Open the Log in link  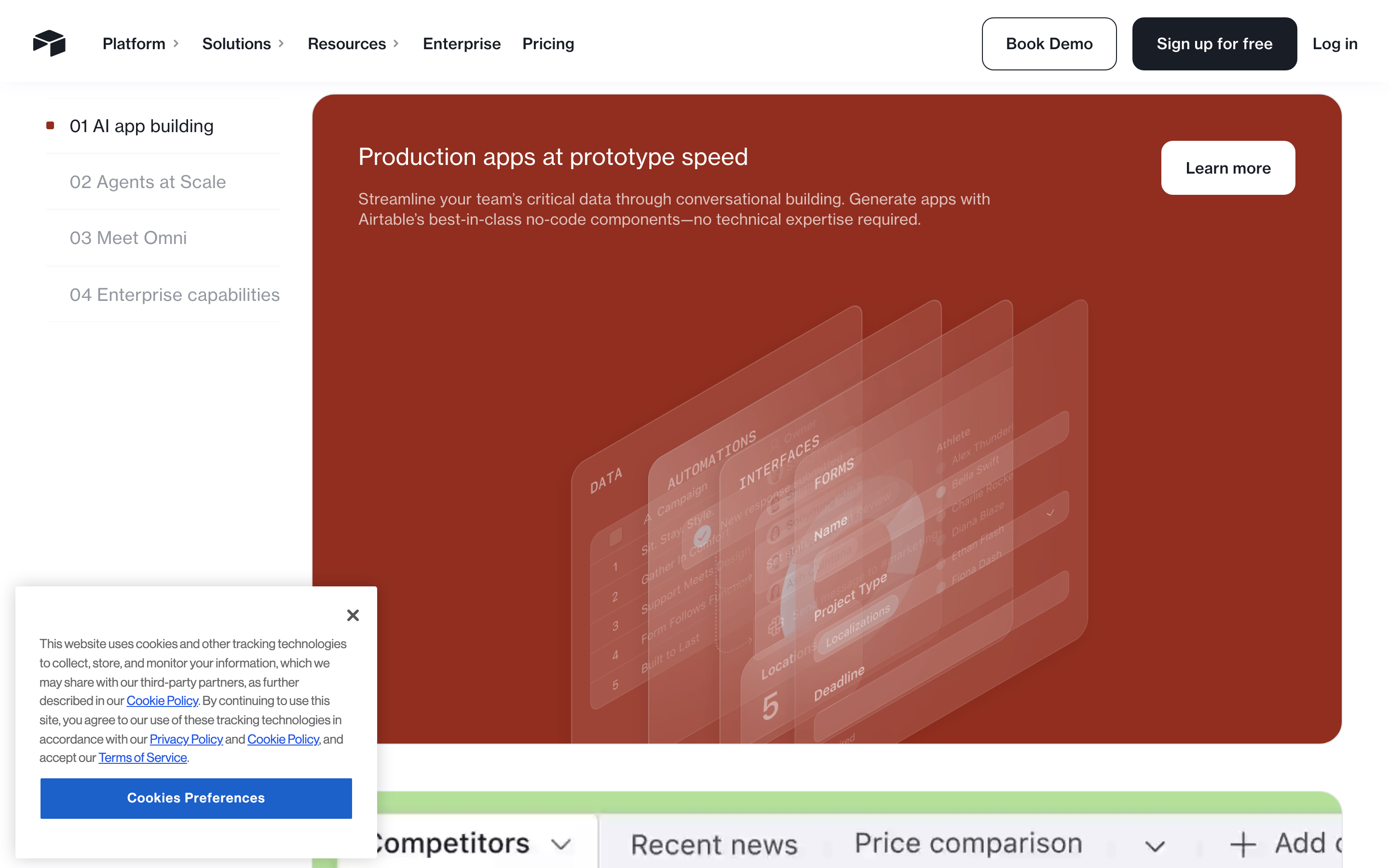1335,43
